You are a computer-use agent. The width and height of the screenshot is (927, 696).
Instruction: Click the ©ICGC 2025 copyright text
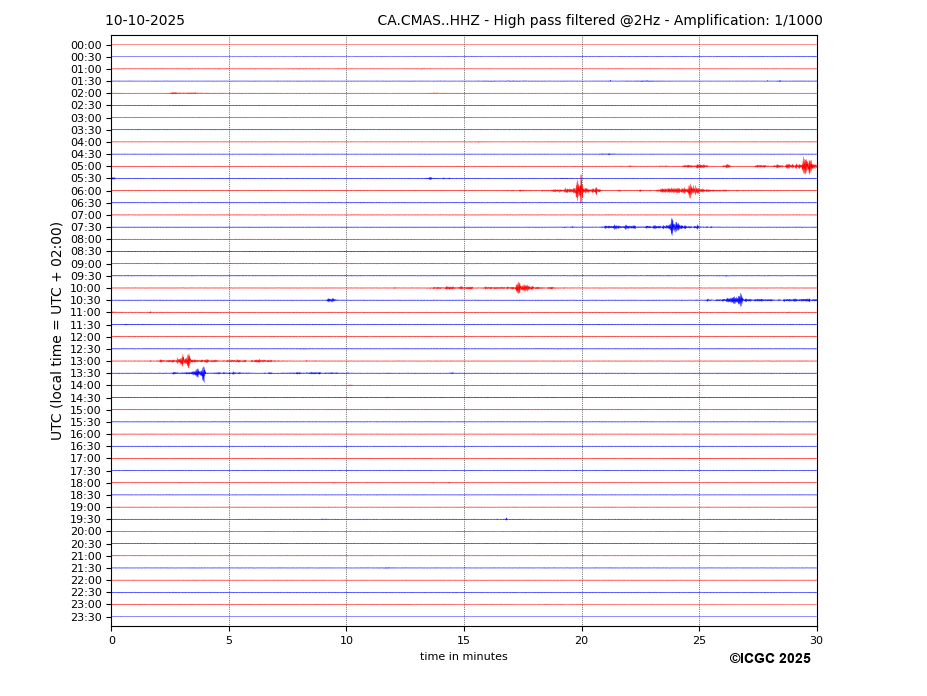point(769,659)
